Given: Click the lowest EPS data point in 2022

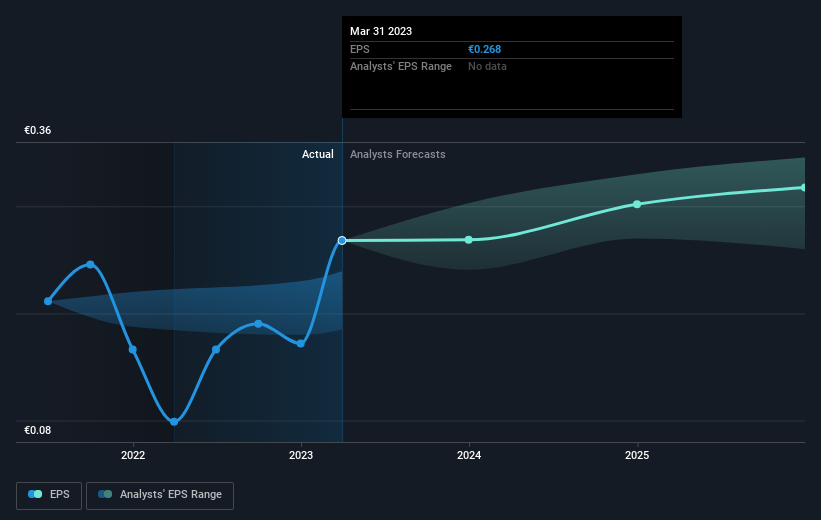Looking at the screenshot, I should coord(174,422).
